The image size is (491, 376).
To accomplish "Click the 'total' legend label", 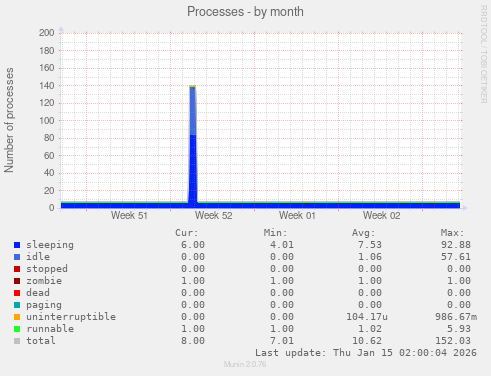I will 41,341.
